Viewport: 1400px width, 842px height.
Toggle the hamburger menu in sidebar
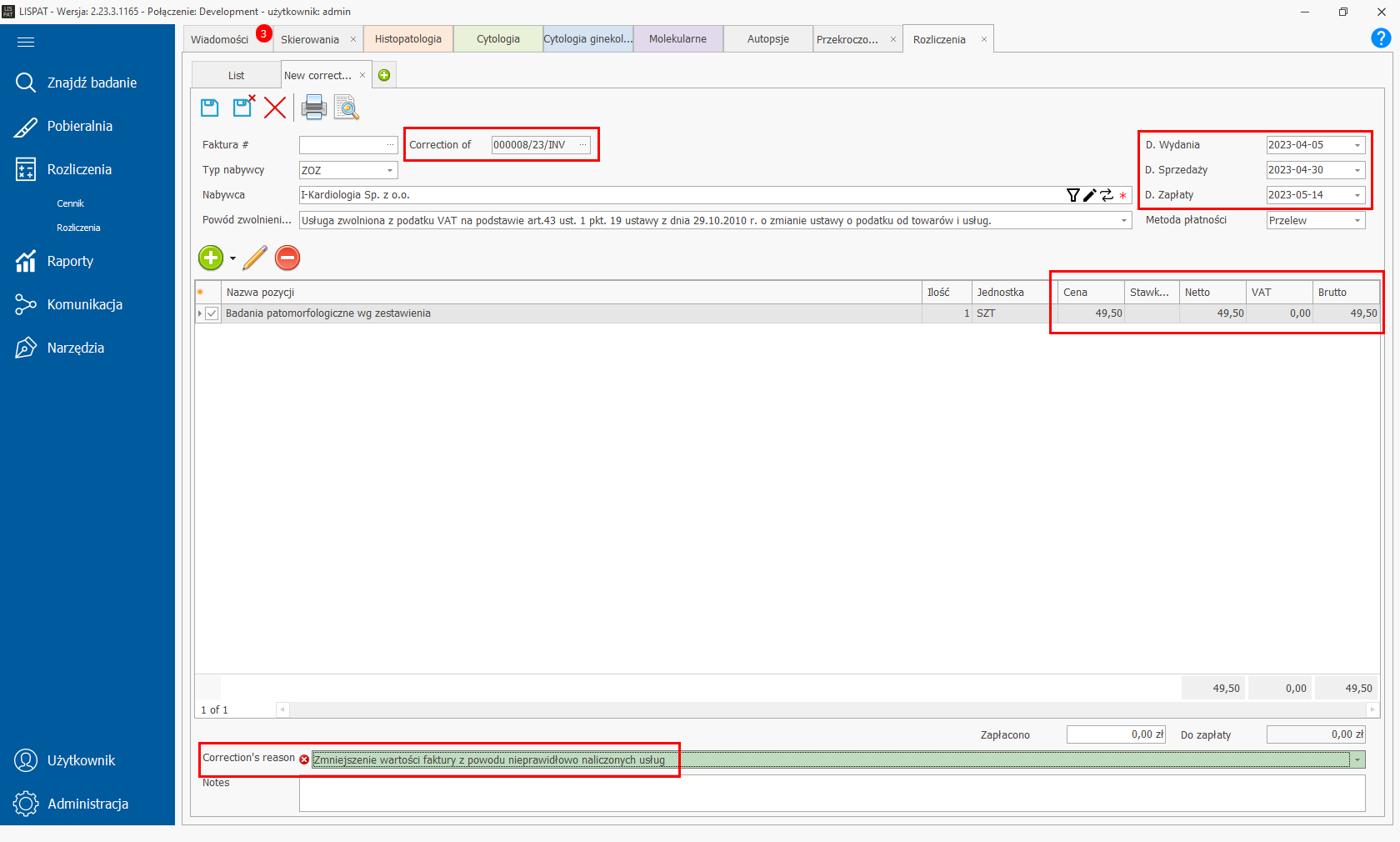[26, 43]
